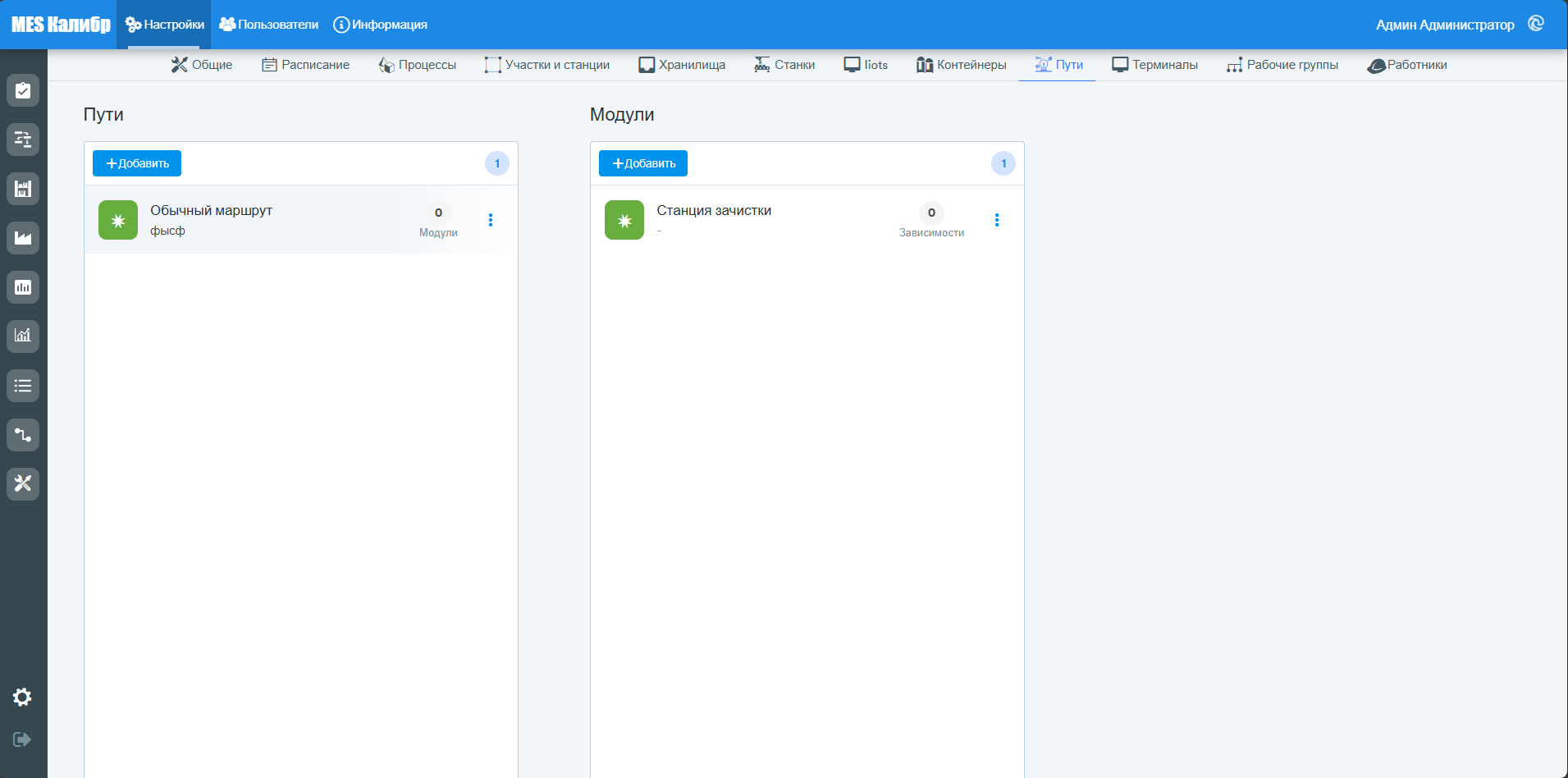This screenshot has width=1568, height=778.
Task: Switch to the Iiots tab
Action: [866, 65]
